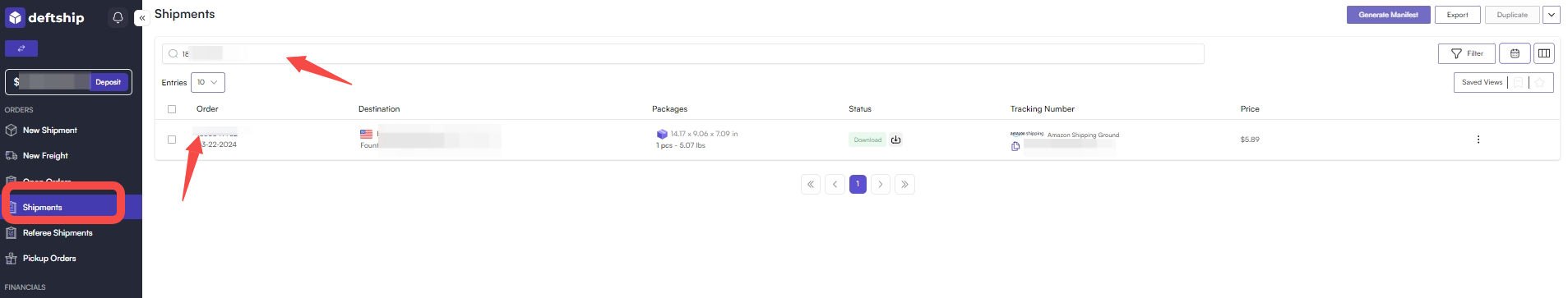The height and width of the screenshot is (298, 1568).
Task: Expand the dropdown arrow next to Duplicate
Action: coord(1551,15)
